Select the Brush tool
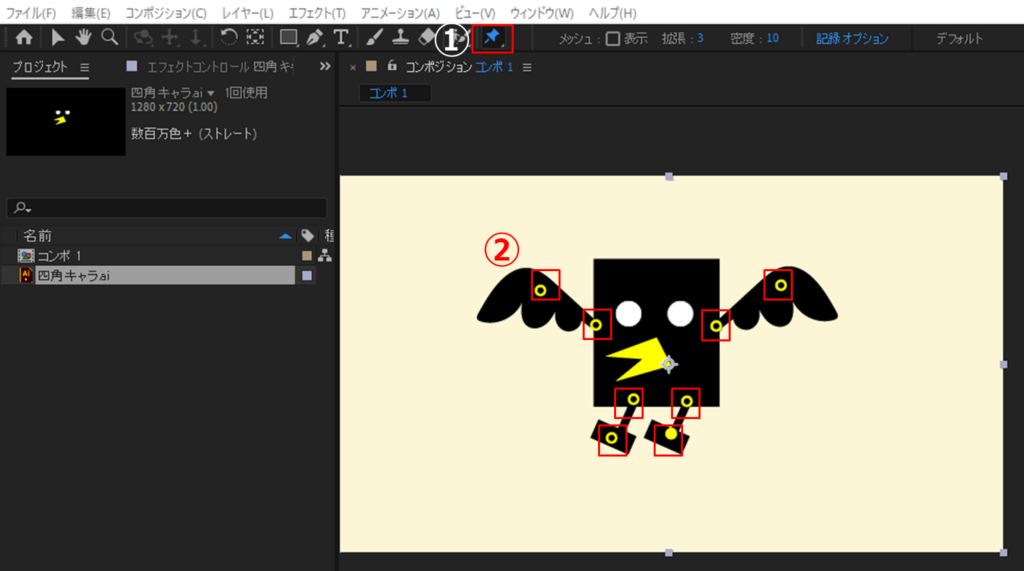The height and width of the screenshot is (571, 1024). tap(373, 38)
